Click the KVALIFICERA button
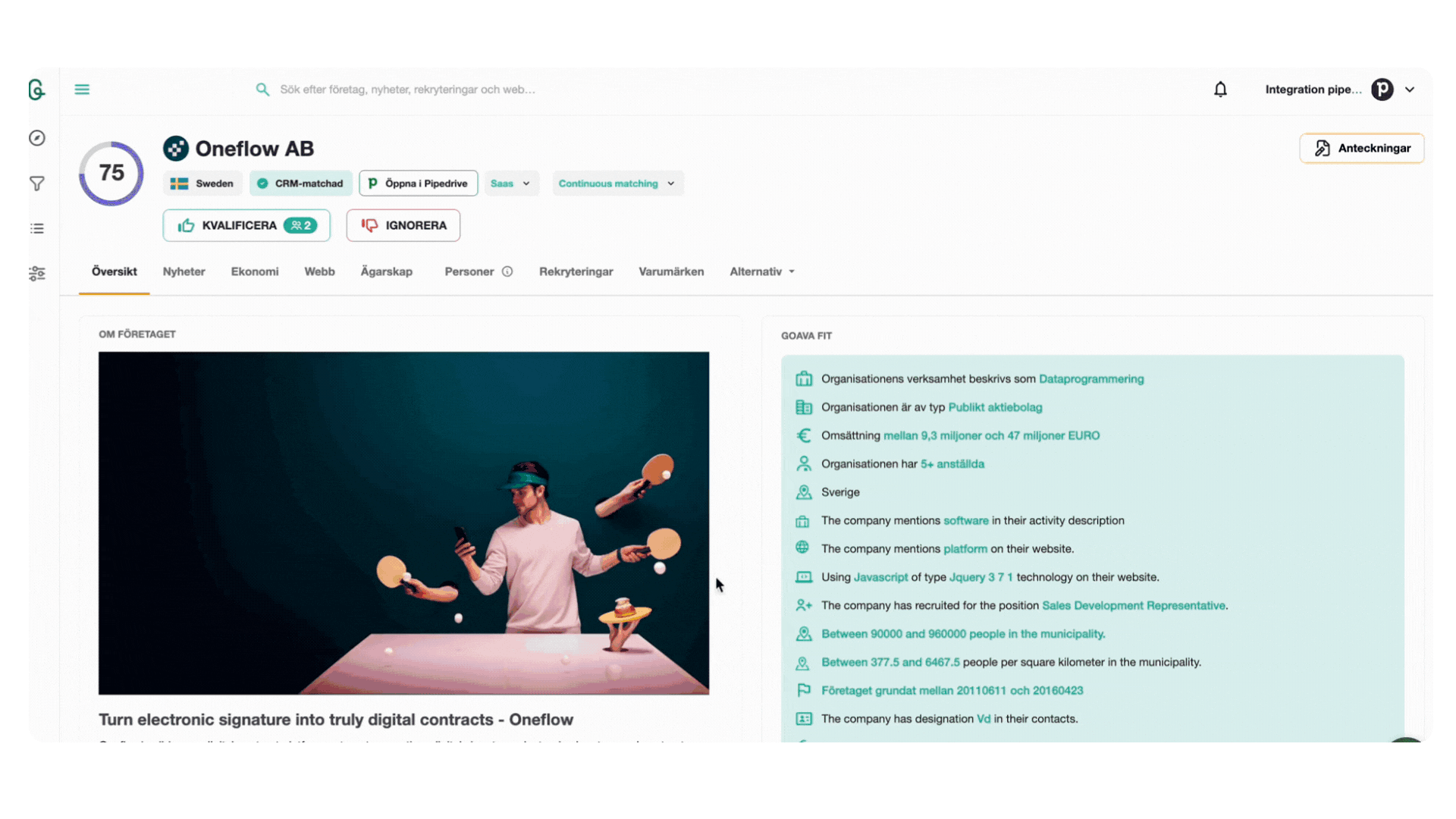Viewport: 1456px width, 819px height. (x=246, y=225)
